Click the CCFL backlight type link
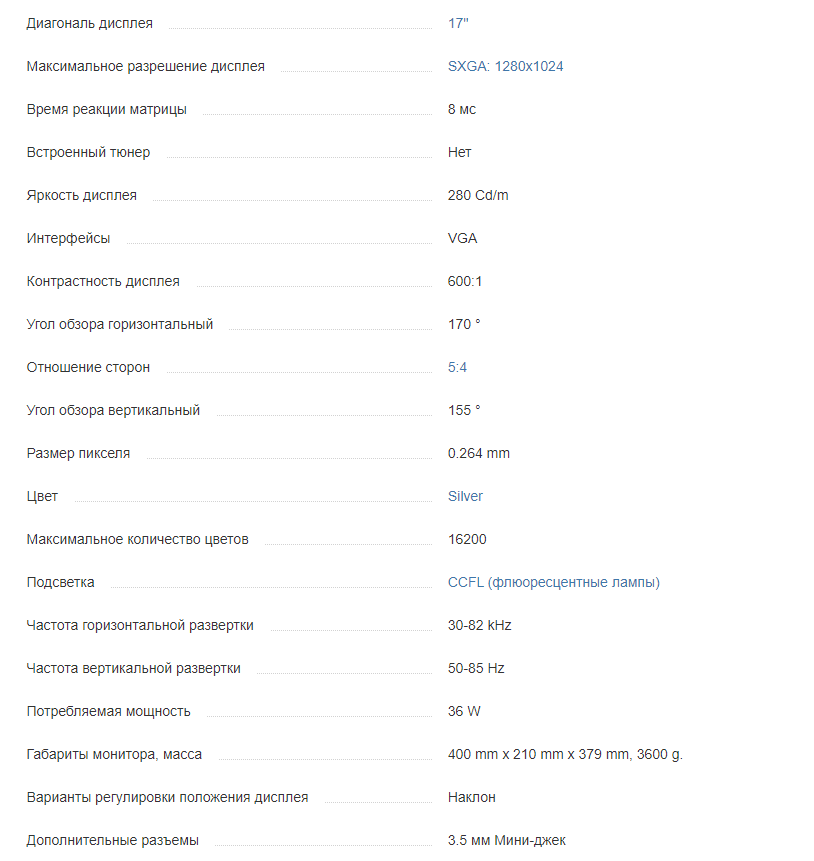 (x=553, y=582)
